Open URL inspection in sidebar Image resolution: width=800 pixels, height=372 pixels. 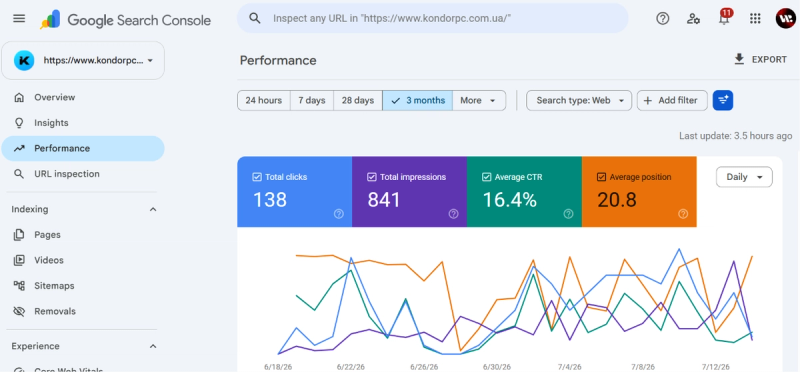coord(83,174)
